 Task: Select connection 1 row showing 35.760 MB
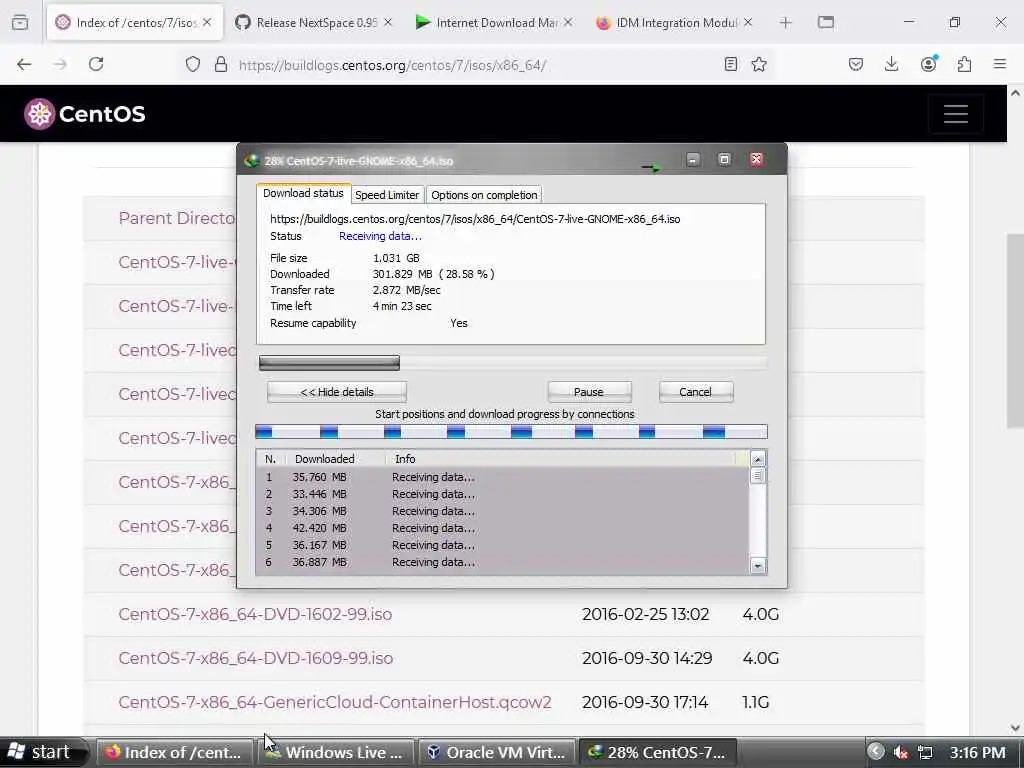(x=502, y=477)
